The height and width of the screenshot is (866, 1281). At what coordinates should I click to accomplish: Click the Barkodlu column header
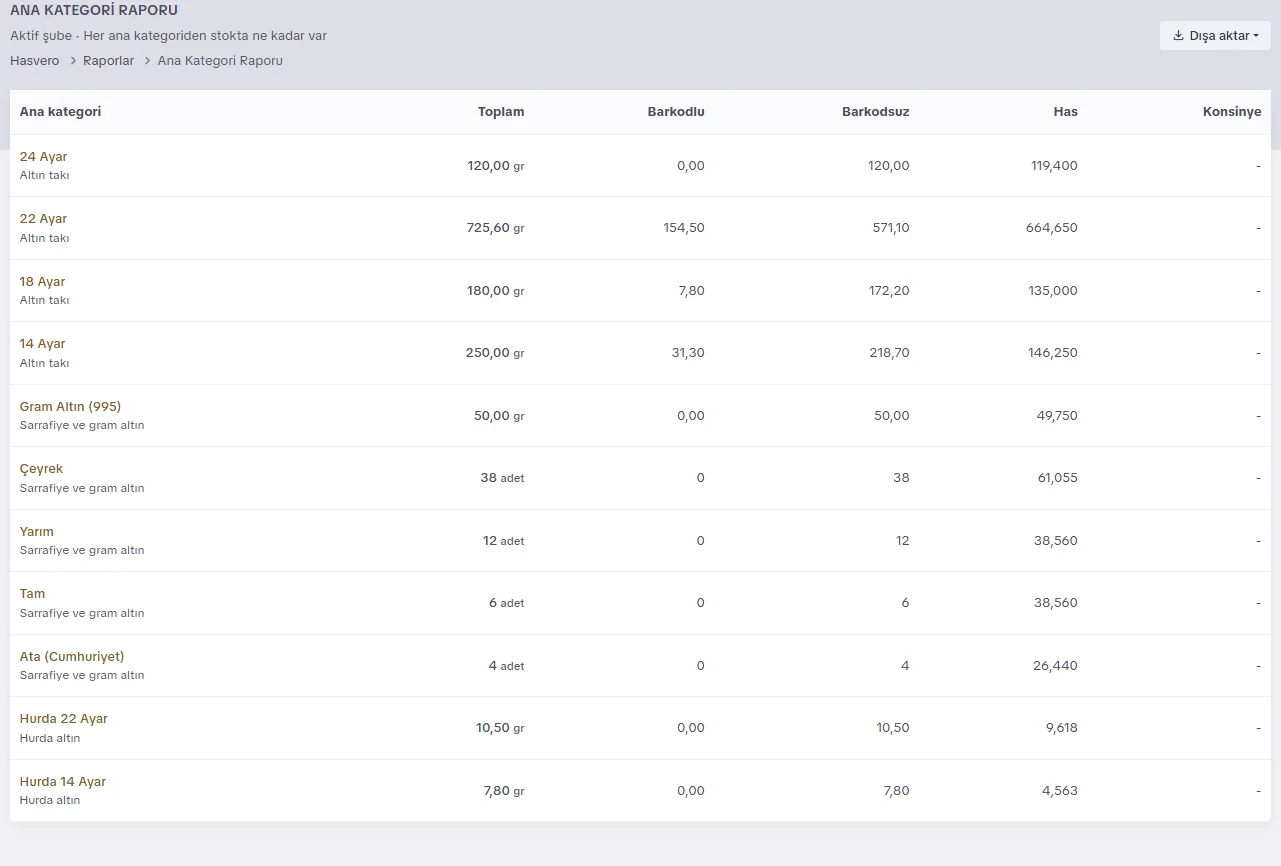click(x=676, y=112)
